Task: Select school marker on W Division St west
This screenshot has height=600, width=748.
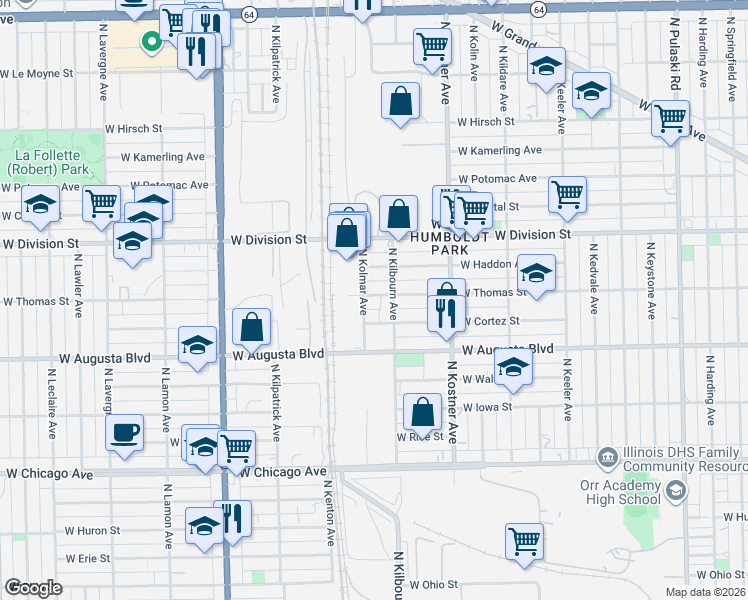Action: tap(133, 244)
